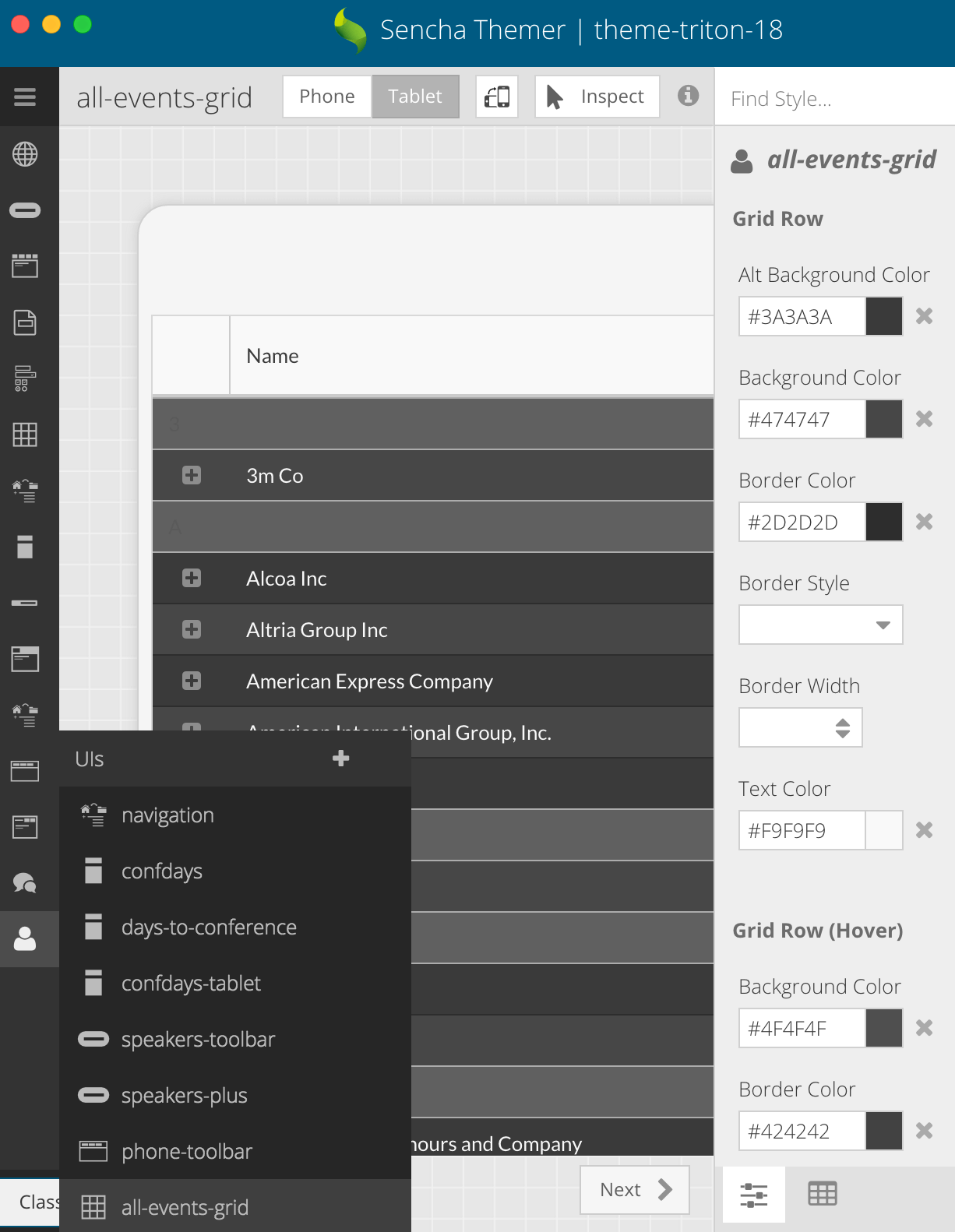955x1232 pixels.
Task: Open the hamburger menu in the sidebar
Action: tap(25, 97)
